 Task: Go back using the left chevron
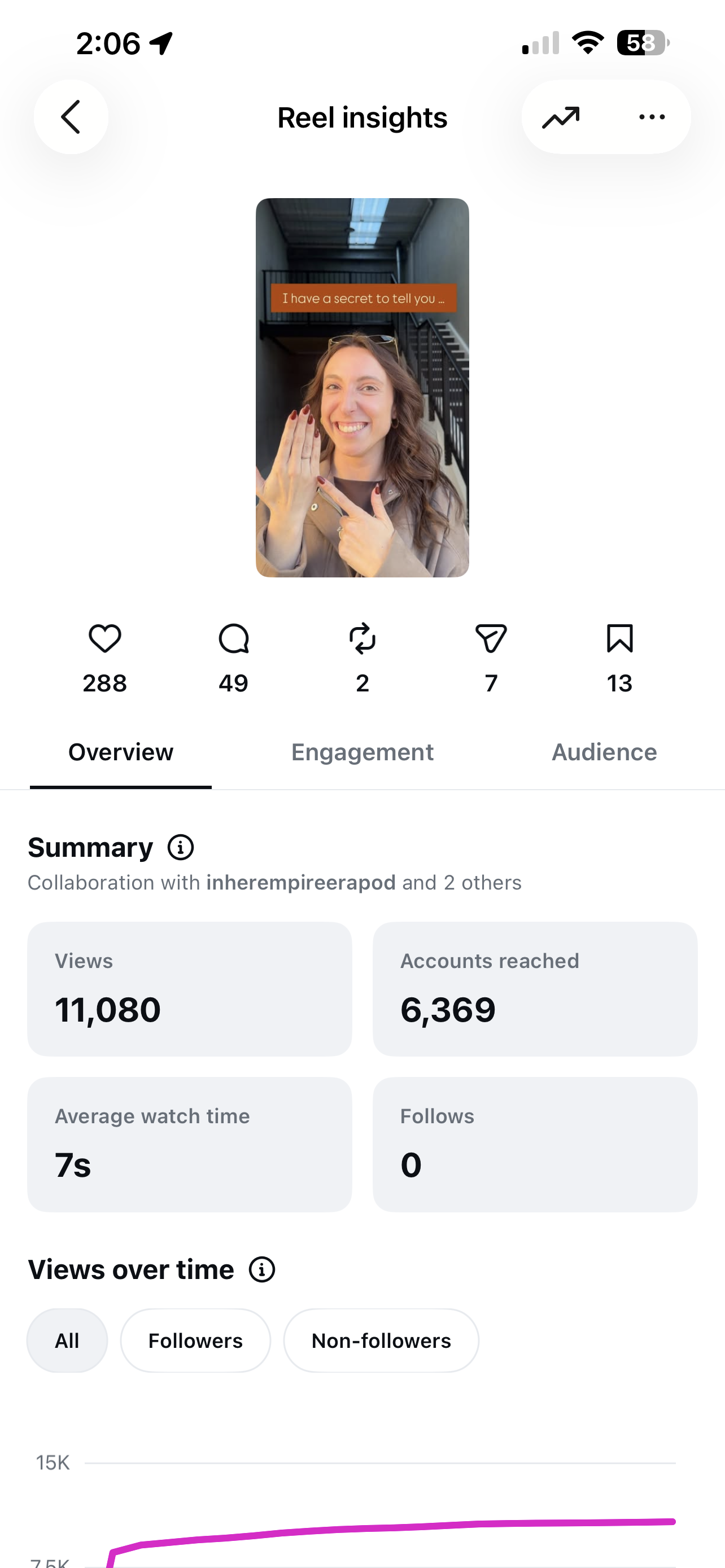tap(71, 117)
